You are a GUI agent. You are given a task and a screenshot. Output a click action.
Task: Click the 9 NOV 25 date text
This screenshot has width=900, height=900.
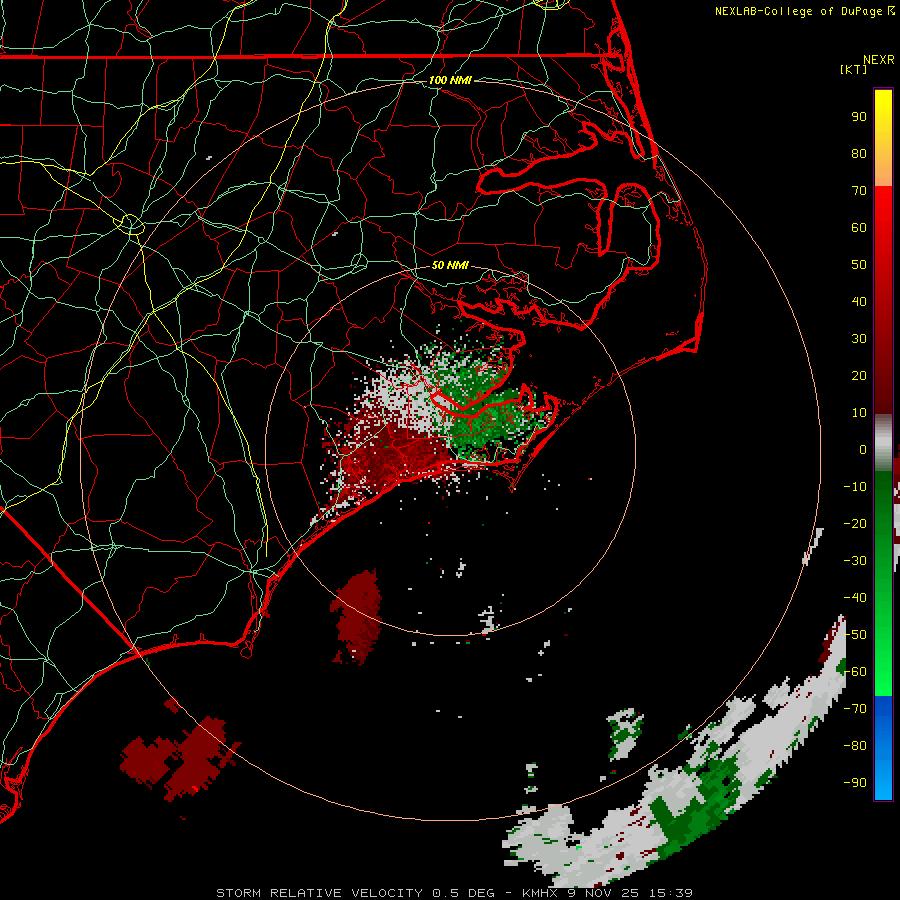tap(603, 893)
